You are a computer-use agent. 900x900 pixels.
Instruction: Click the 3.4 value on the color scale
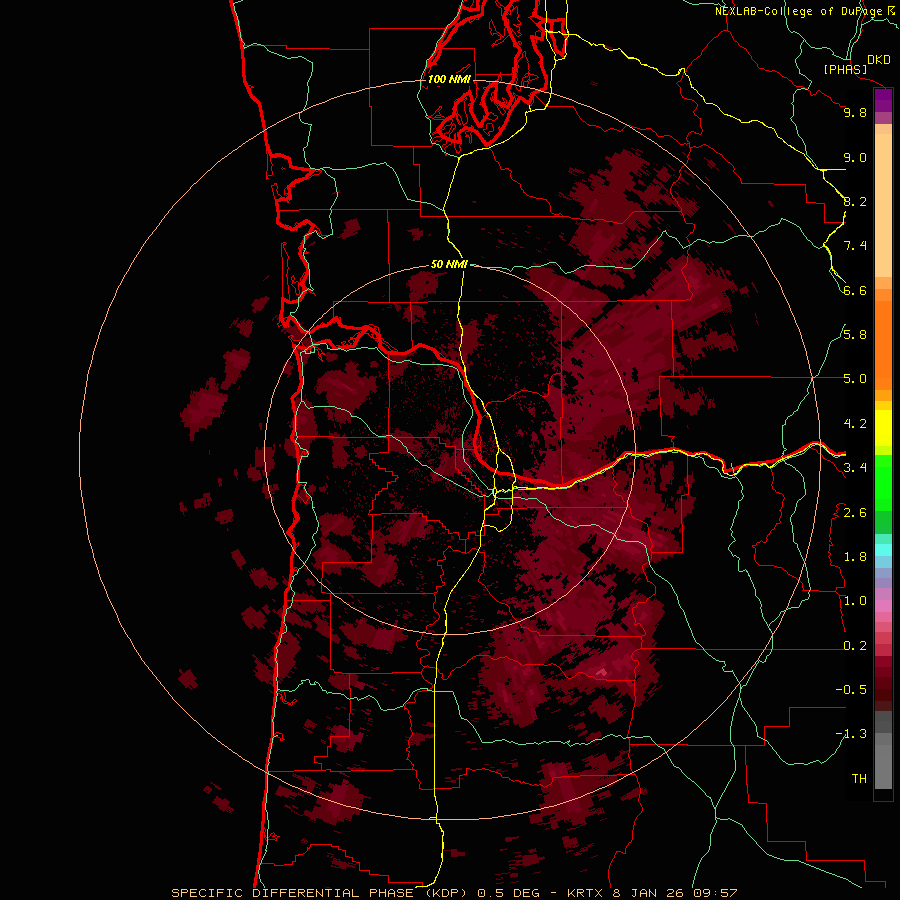pos(855,468)
